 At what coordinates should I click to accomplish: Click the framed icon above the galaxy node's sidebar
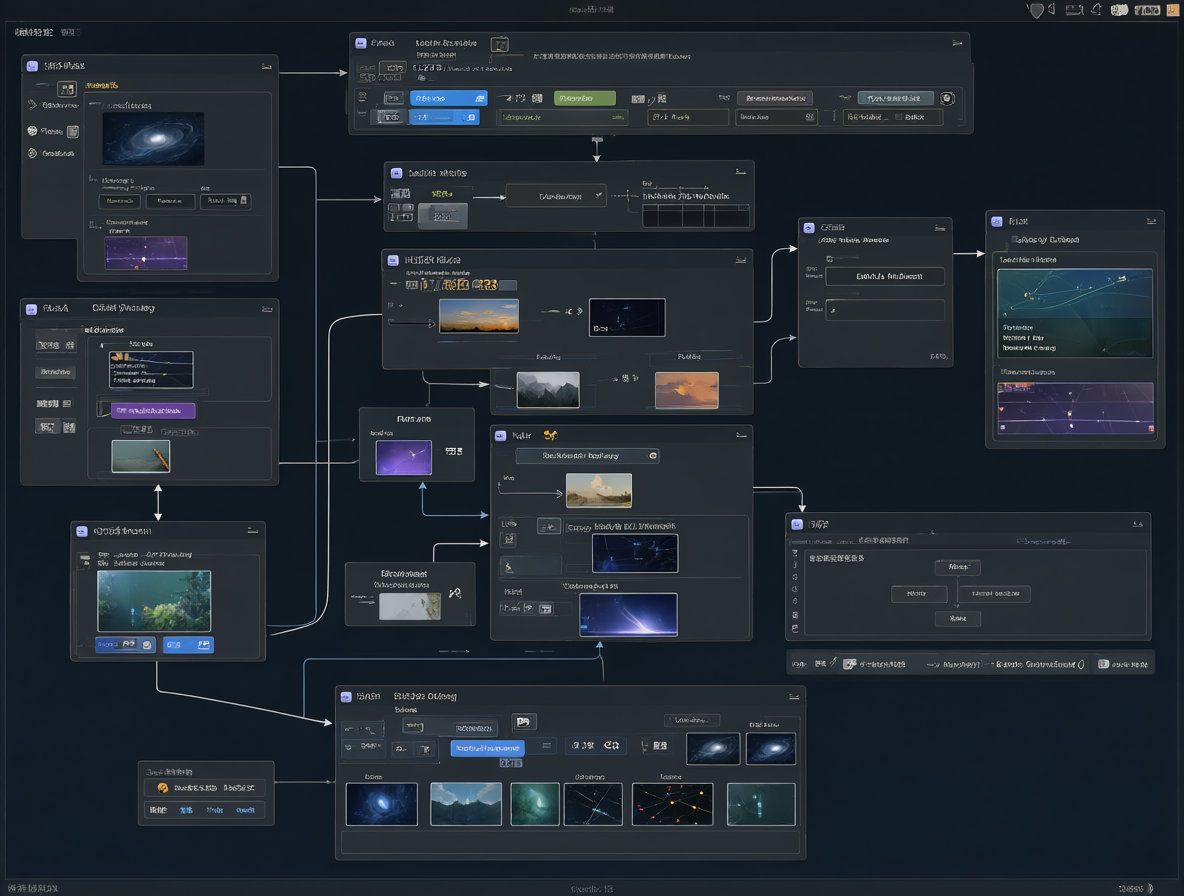[x=67, y=89]
